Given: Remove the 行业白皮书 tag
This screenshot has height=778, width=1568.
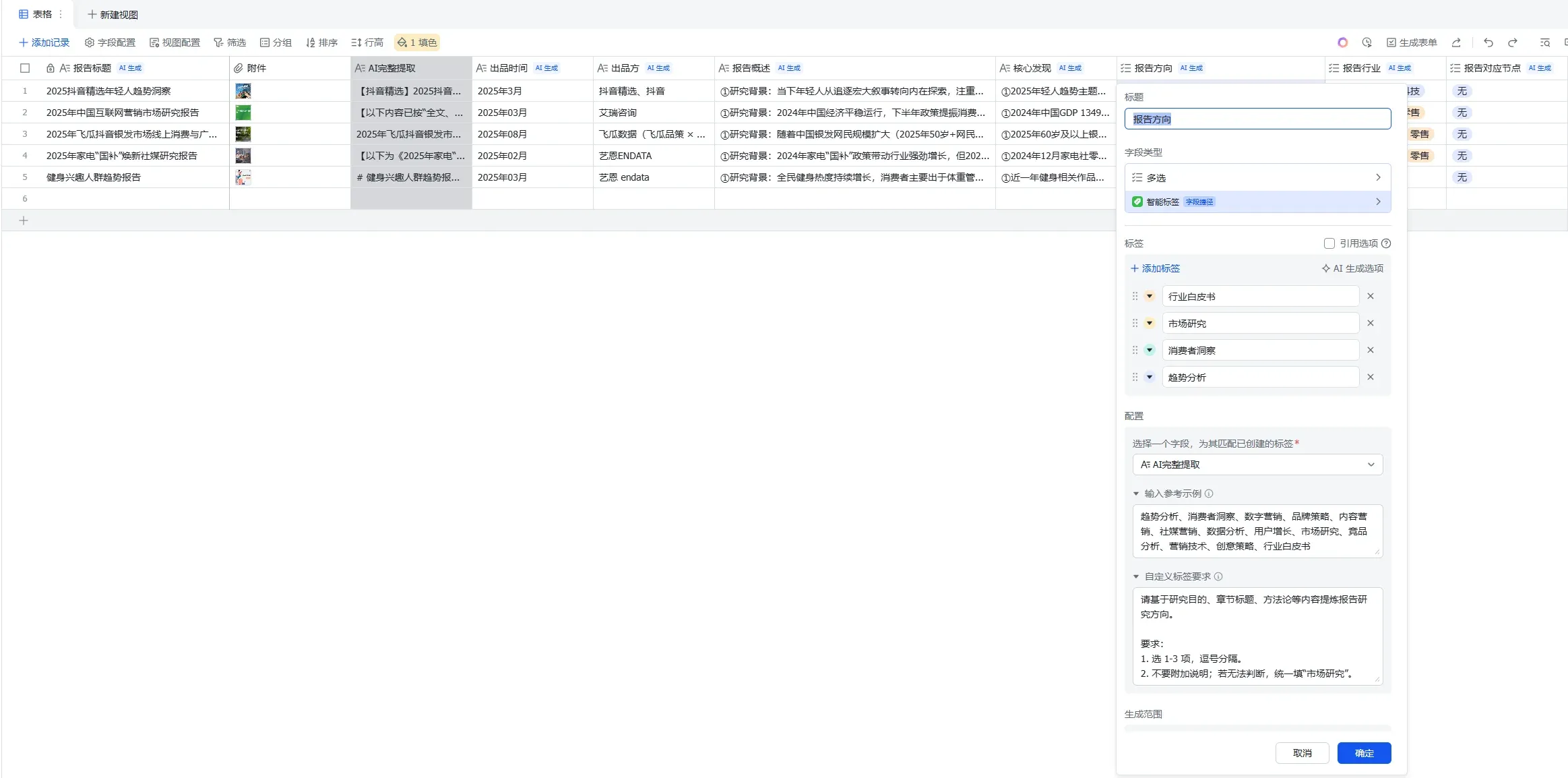Looking at the screenshot, I should [x=1370, y=296].
